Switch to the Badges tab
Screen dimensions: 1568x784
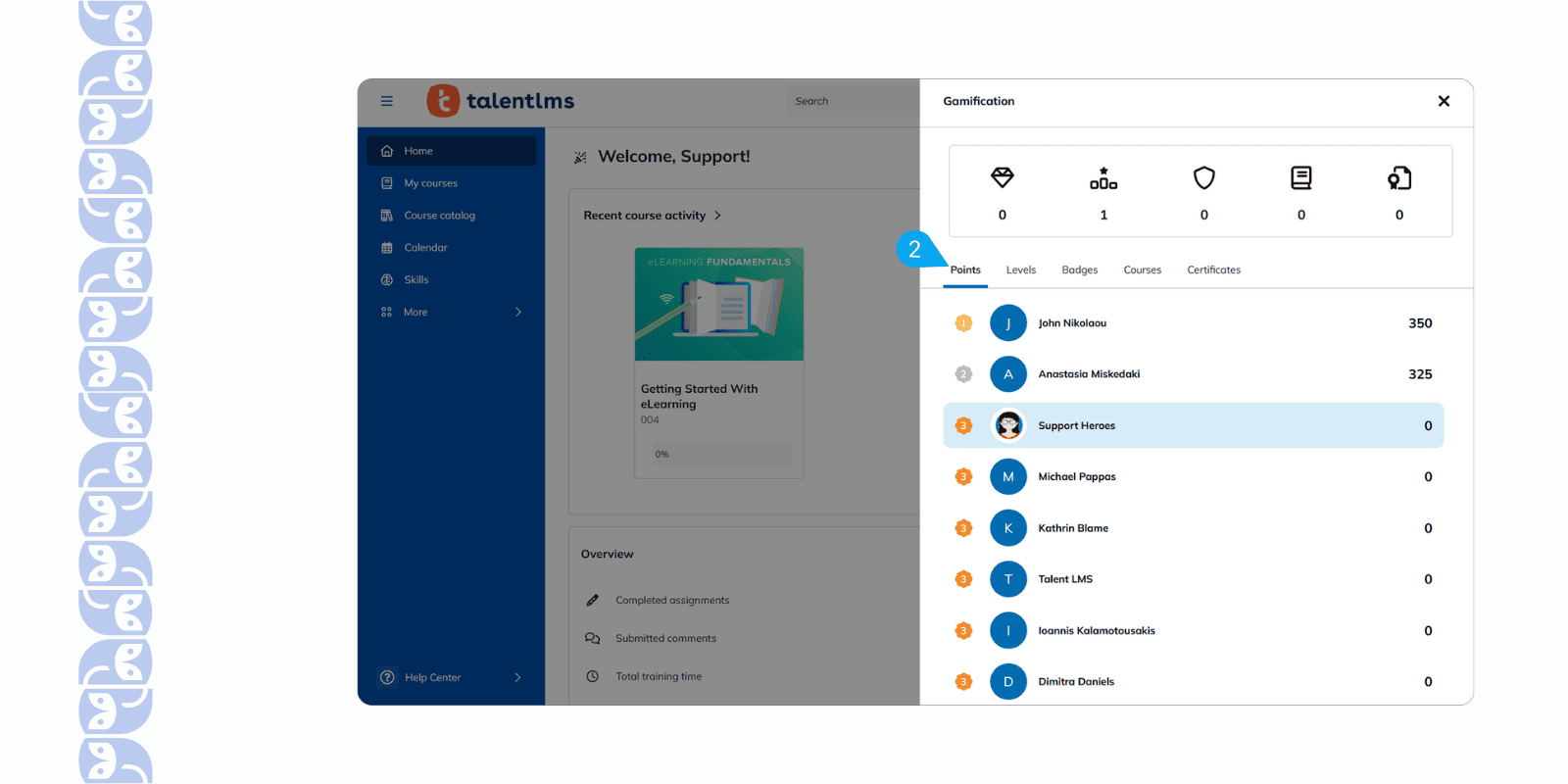click(x=1080, y=269)
